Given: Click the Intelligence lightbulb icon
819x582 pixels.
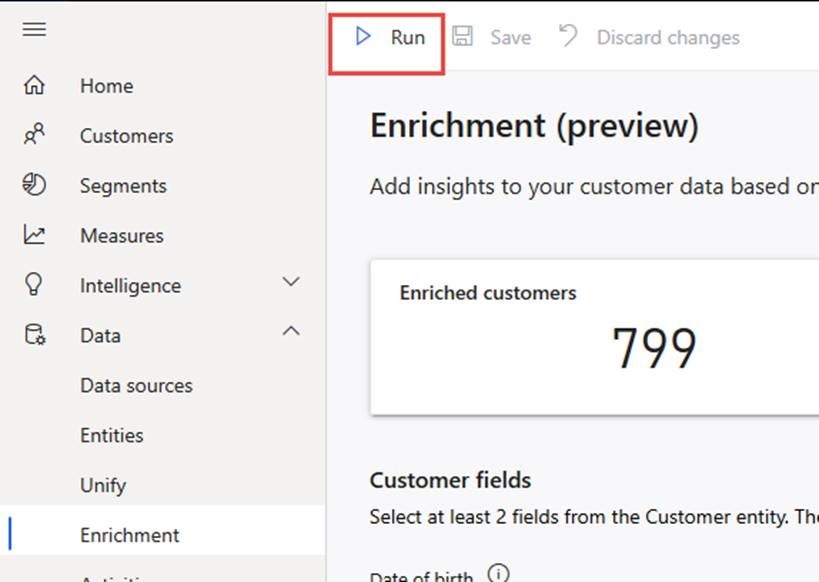Looking at the screenshot, I should [34, 285].
